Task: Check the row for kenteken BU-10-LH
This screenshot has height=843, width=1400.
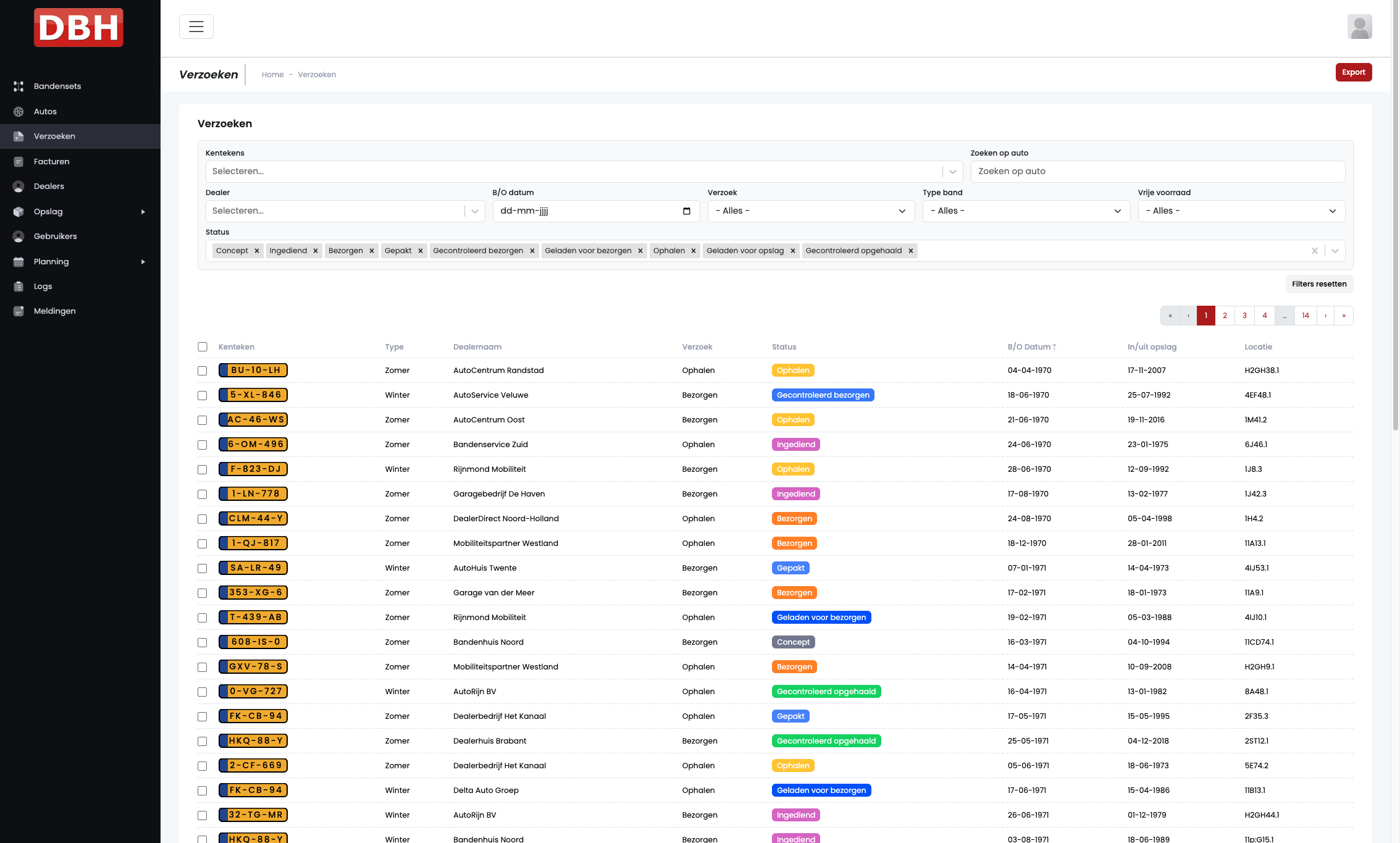Action: click(203, 371)
